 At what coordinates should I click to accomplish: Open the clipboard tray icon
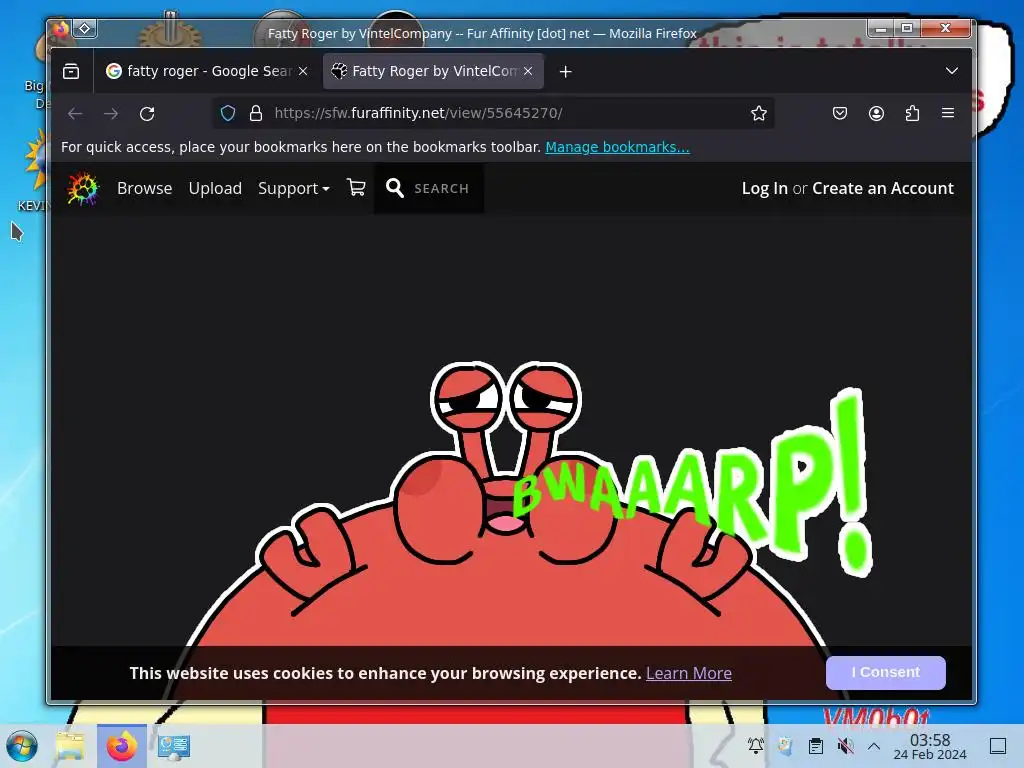coord(816,745)
